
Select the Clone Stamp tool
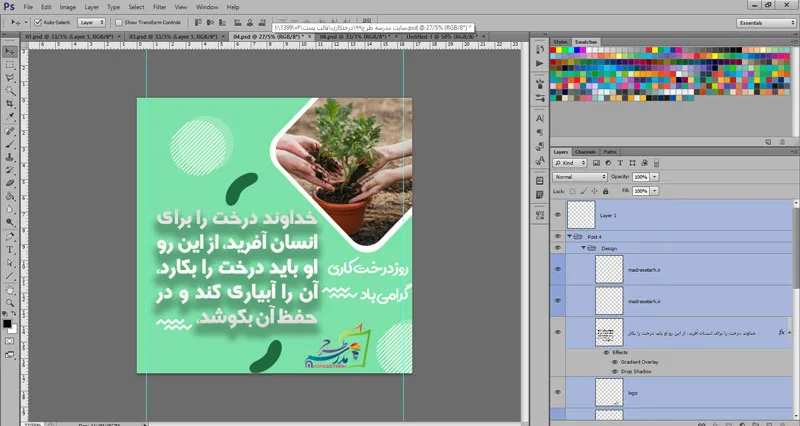[9, 157]
